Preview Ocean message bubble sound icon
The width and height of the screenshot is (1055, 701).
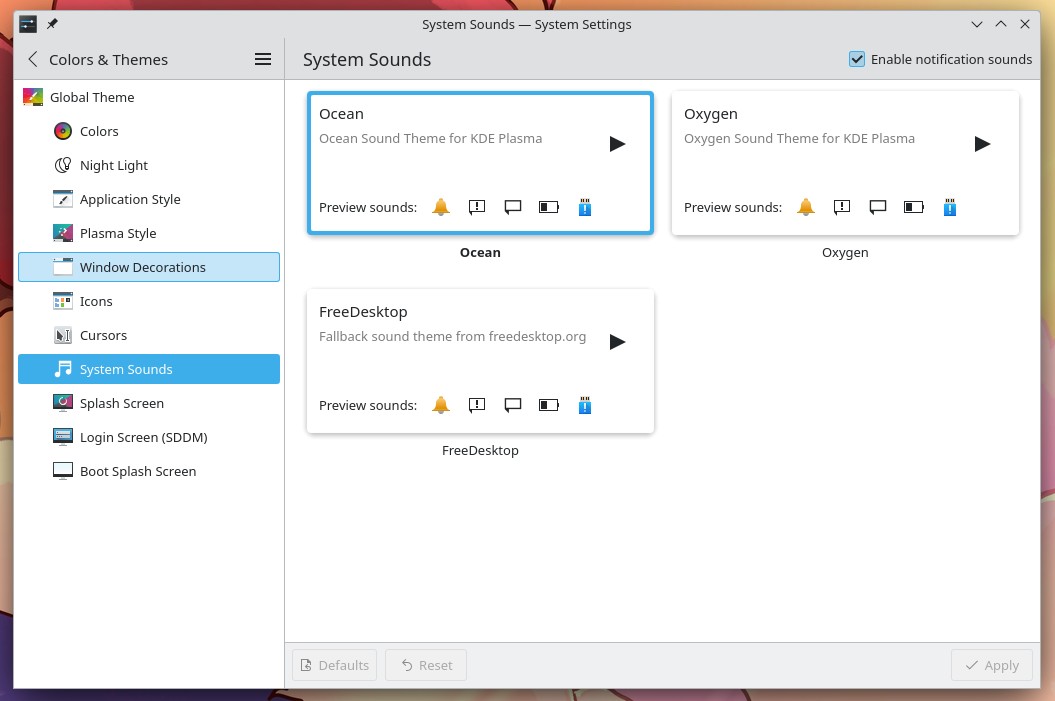coord(513,207)
